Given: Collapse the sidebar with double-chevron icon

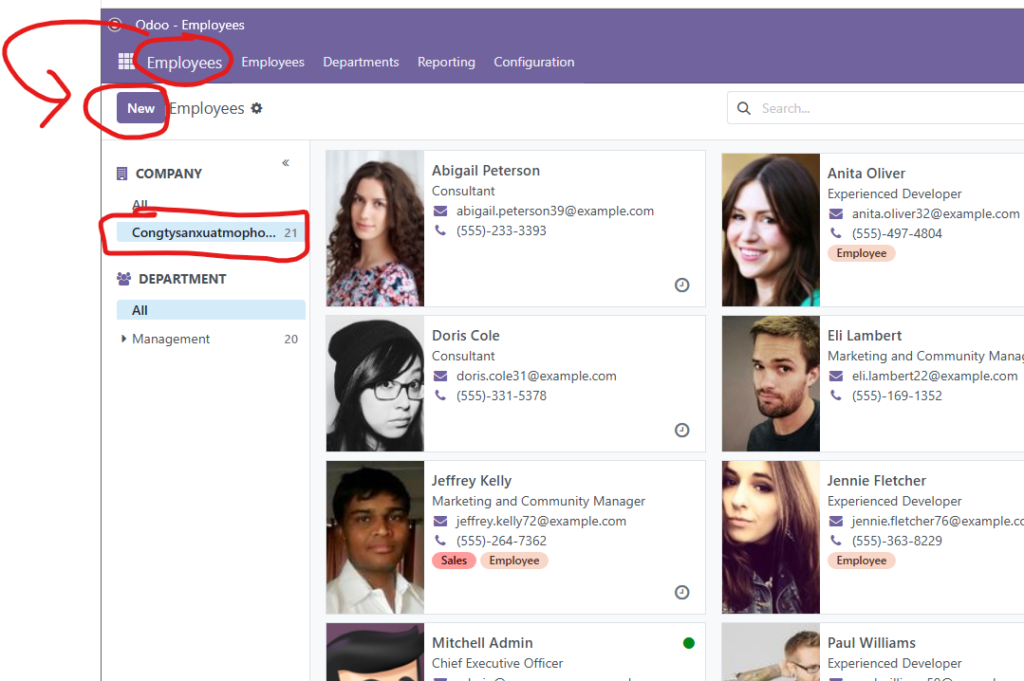Looking at the screenshot, I should [x=286, y=163].
